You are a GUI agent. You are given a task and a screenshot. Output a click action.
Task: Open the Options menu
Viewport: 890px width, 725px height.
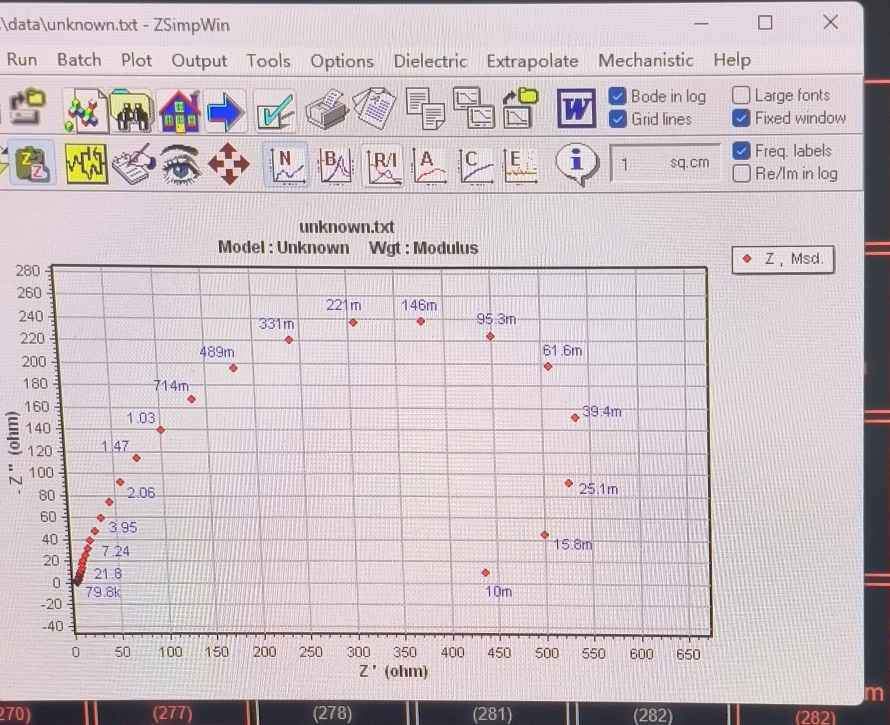(342, 61)
